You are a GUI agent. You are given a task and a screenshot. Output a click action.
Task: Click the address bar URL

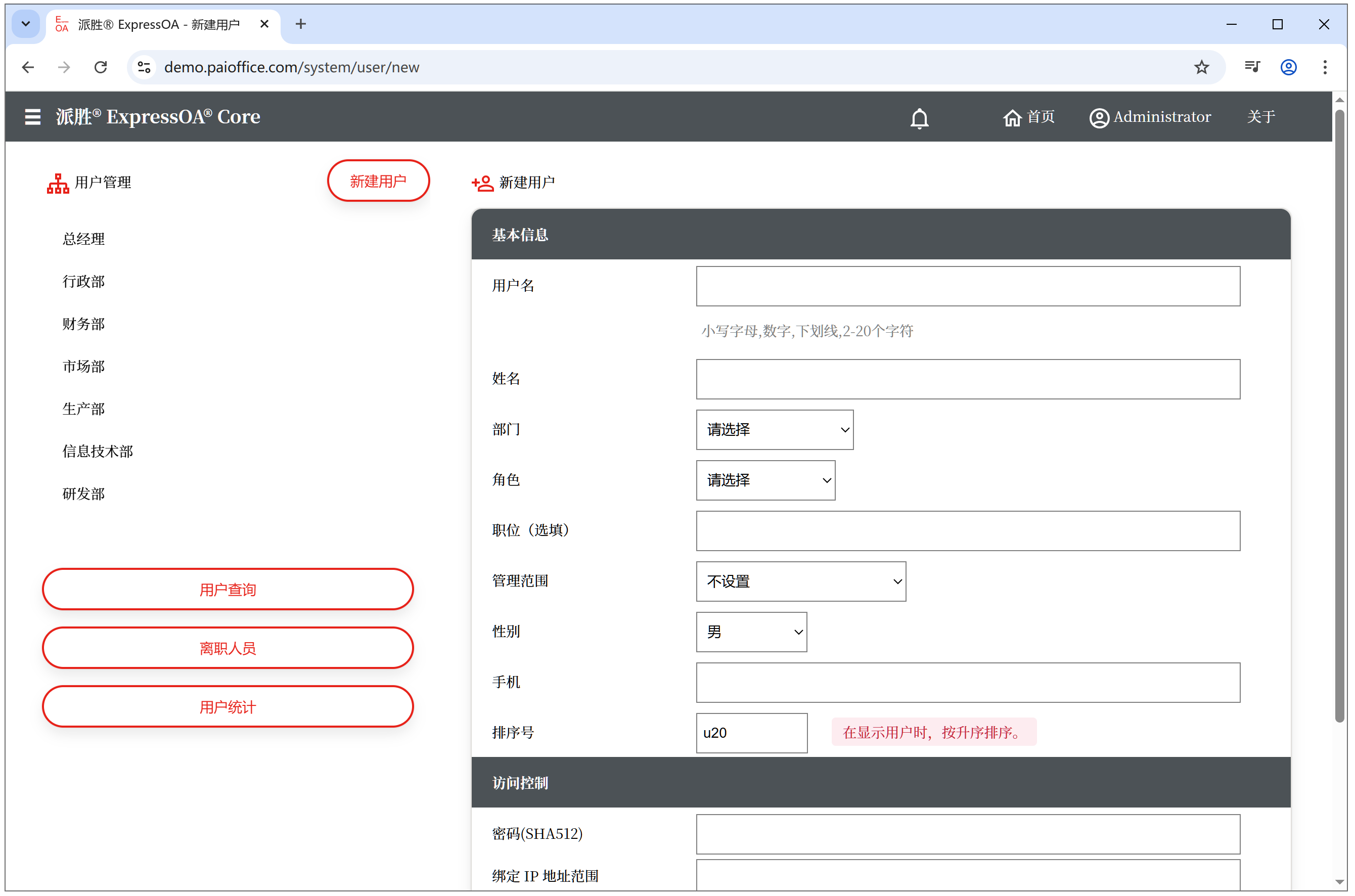pyautogui.click(x=291, y=67)
